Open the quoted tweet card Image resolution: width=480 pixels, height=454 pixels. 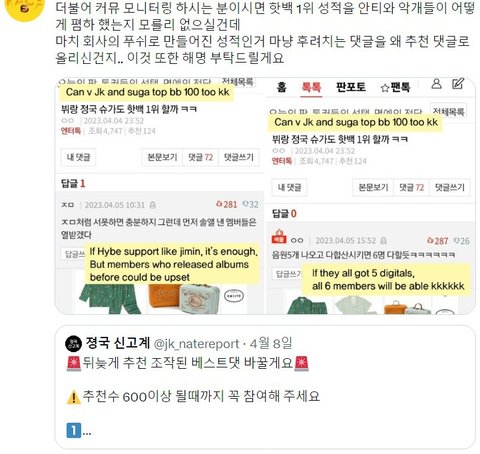pyautogui.click(x=265, y=387)
